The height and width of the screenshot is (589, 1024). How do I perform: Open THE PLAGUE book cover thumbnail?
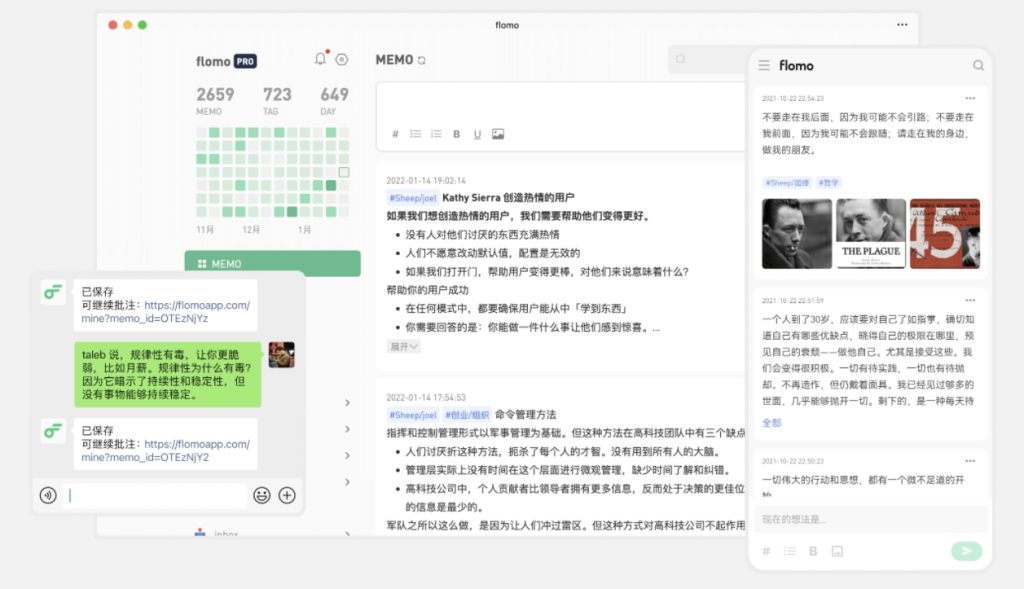(x=871, y=234)
